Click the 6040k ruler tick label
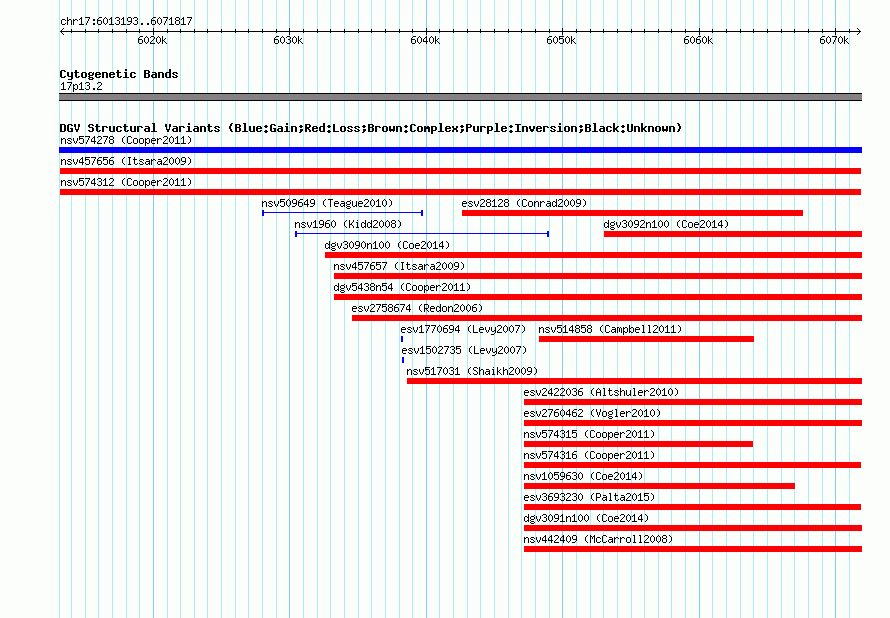The image size is (890, 618). (x=425, y=40)
